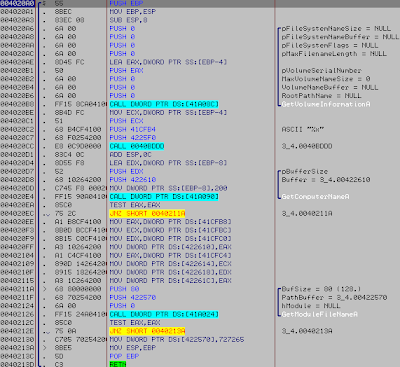Select the PUSH 422610 instruction
Image resolution: width=400 pixels, height=367 pixels.
pos(133,180)
